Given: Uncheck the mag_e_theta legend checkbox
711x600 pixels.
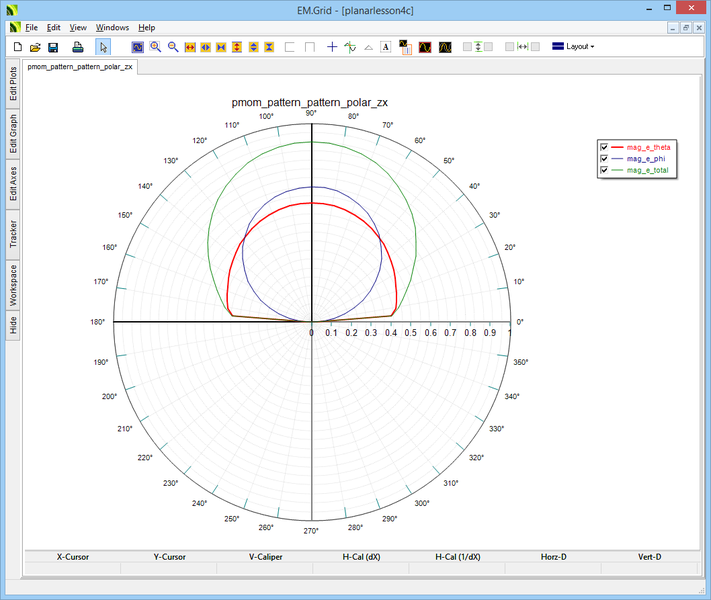Looking at the screenshot, I should click(x=604, y=148).
